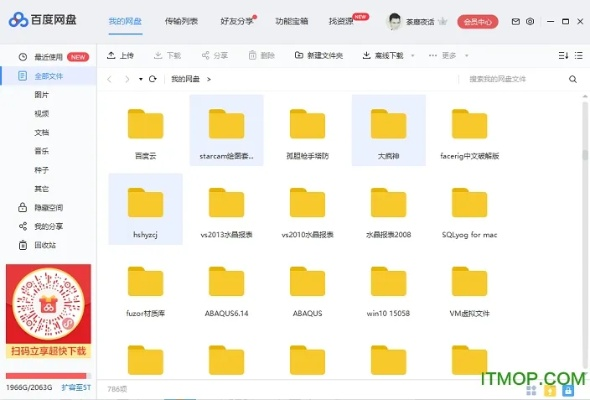
Task: Open the settings gear icon
Action: pos(530,21)
